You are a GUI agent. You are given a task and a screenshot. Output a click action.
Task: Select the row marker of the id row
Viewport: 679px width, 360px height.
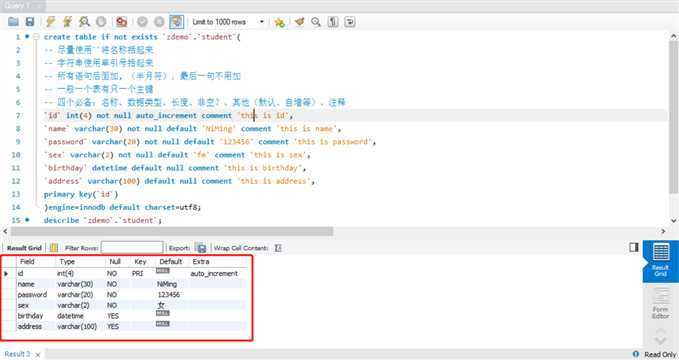[6, 274]
